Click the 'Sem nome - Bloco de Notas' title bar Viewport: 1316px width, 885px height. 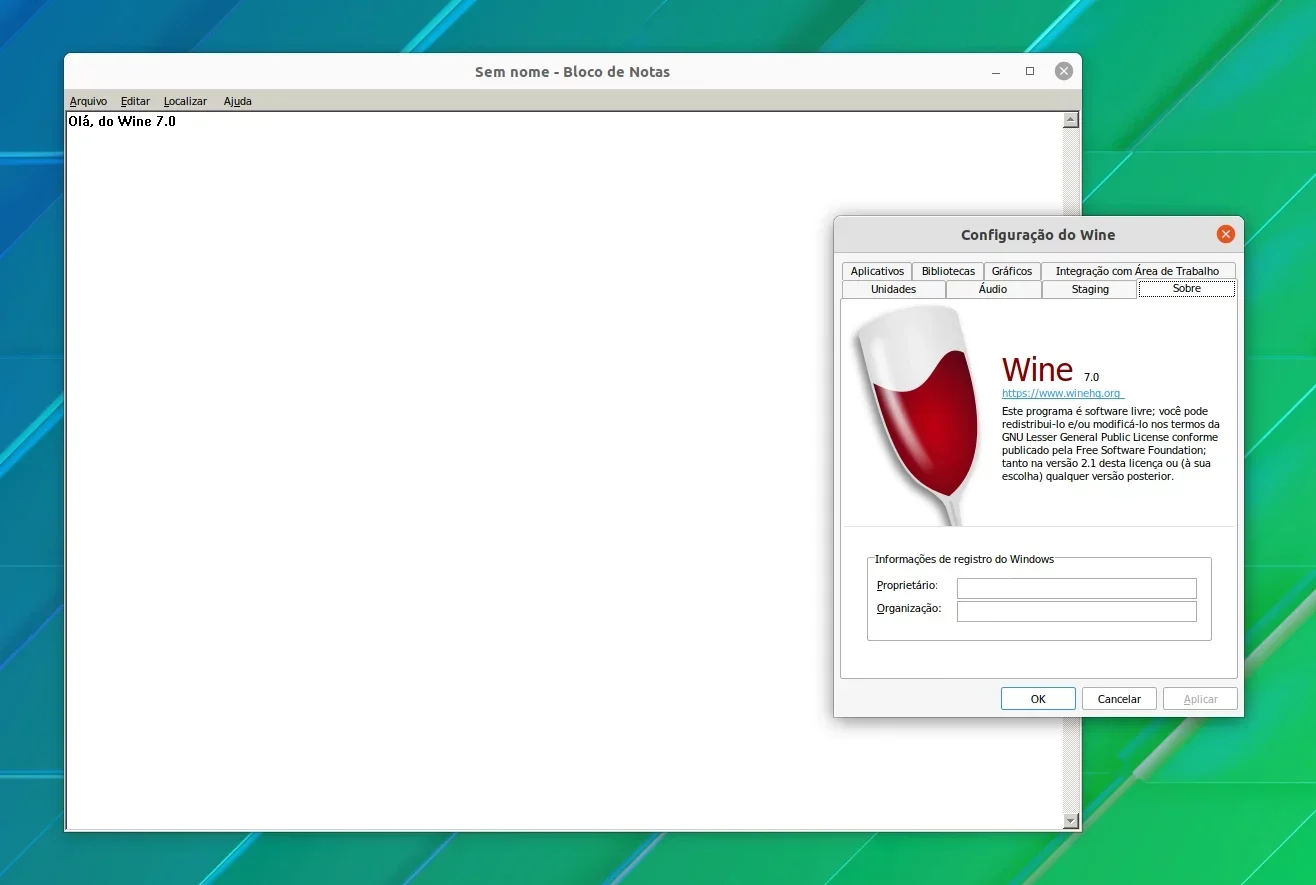click(572, 72)
